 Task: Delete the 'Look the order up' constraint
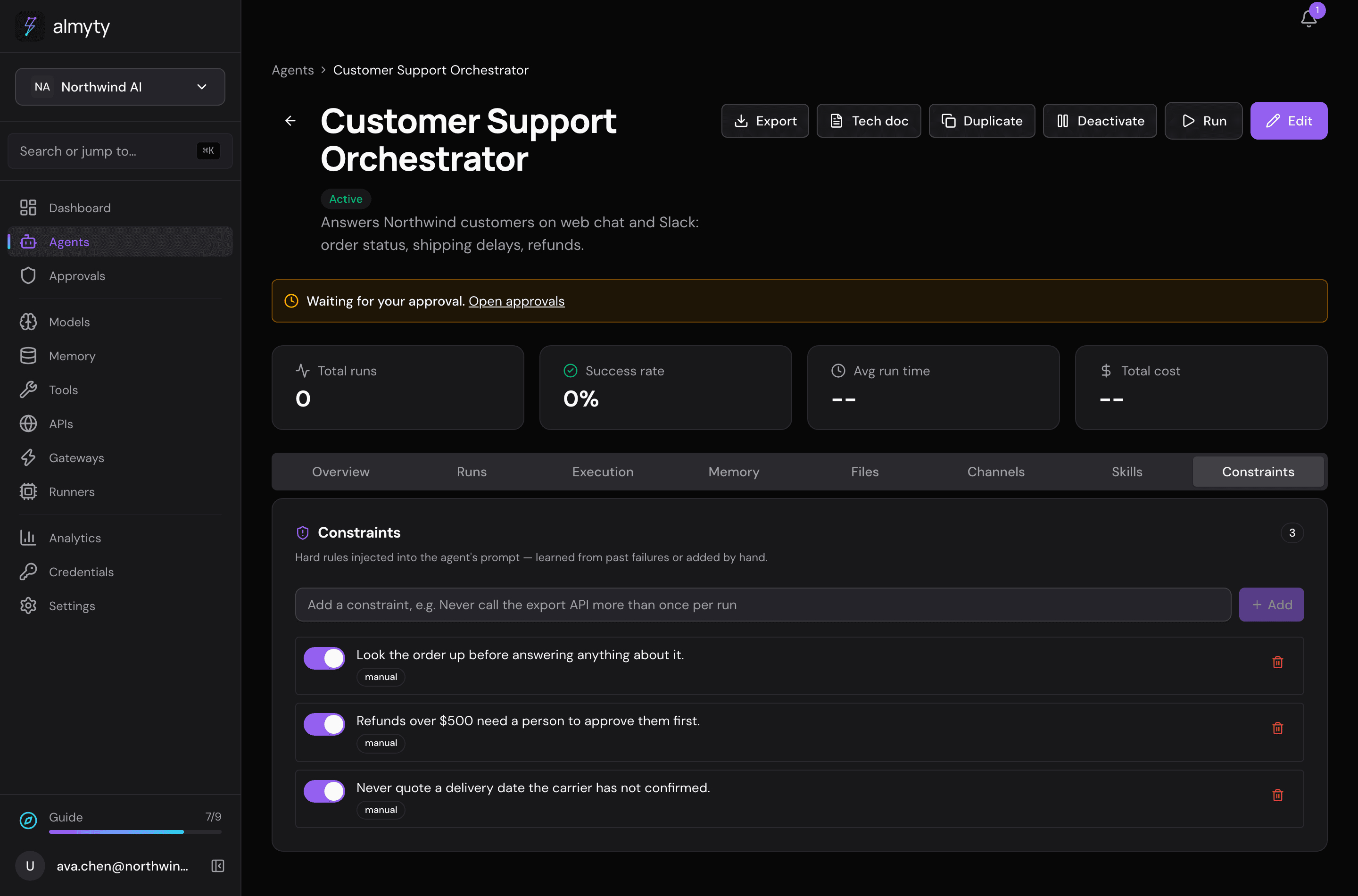(1277, 662)
